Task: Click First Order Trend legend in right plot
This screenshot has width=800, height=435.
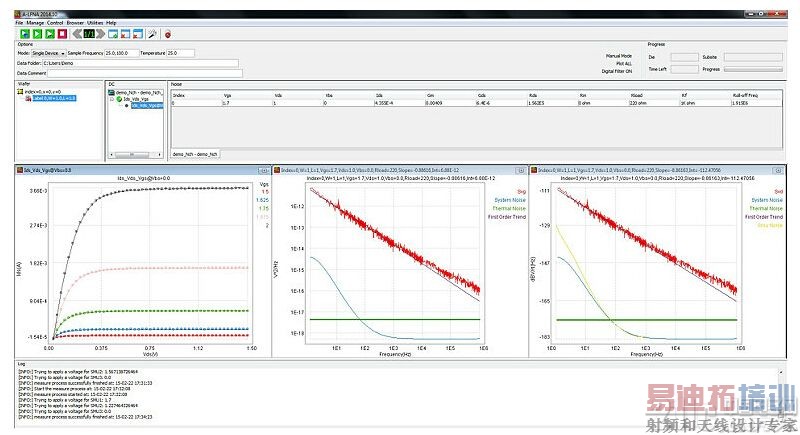Action: 764,217
